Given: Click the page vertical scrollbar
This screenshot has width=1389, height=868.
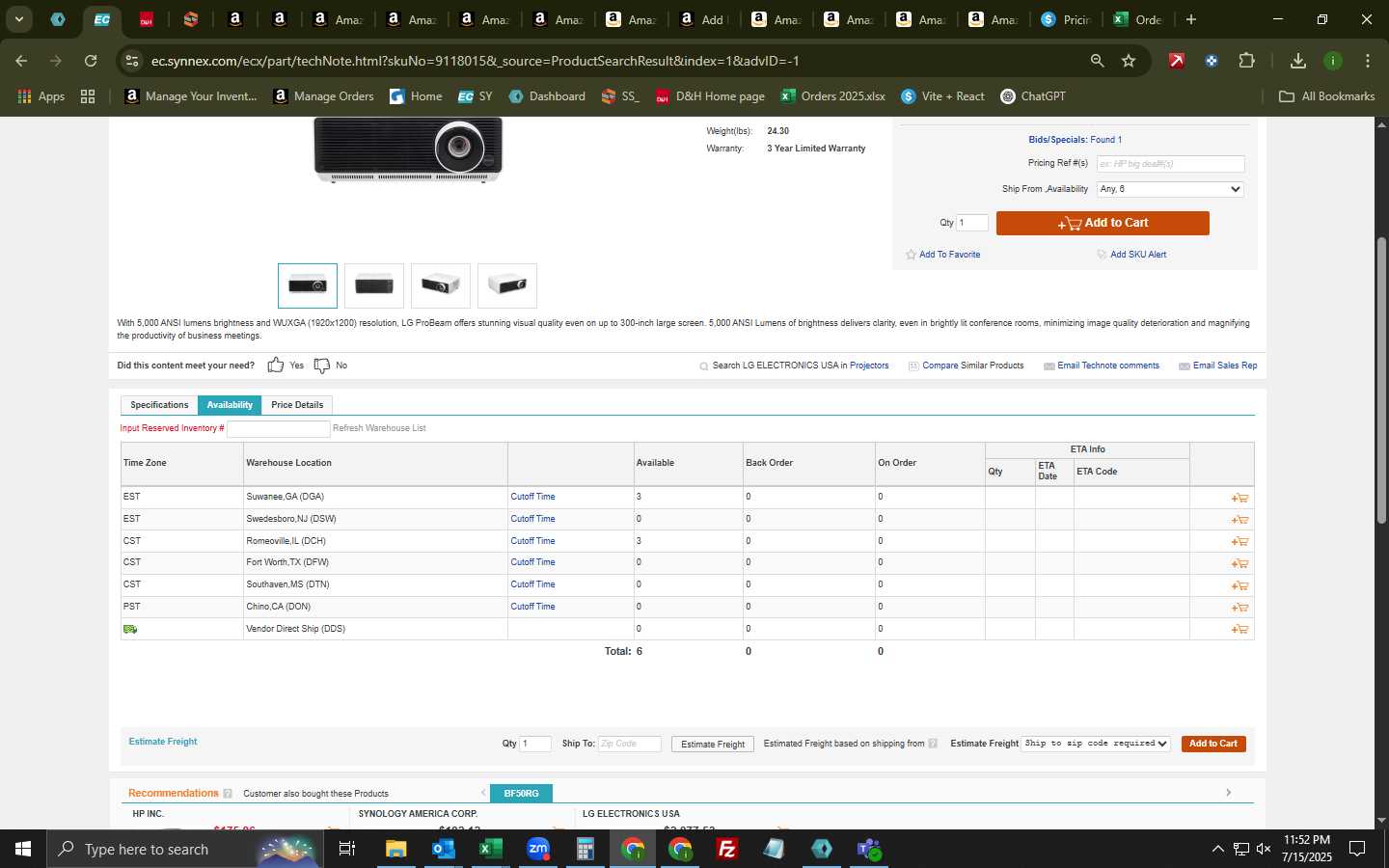Looking at the screenshot, I should [1381, 381].
